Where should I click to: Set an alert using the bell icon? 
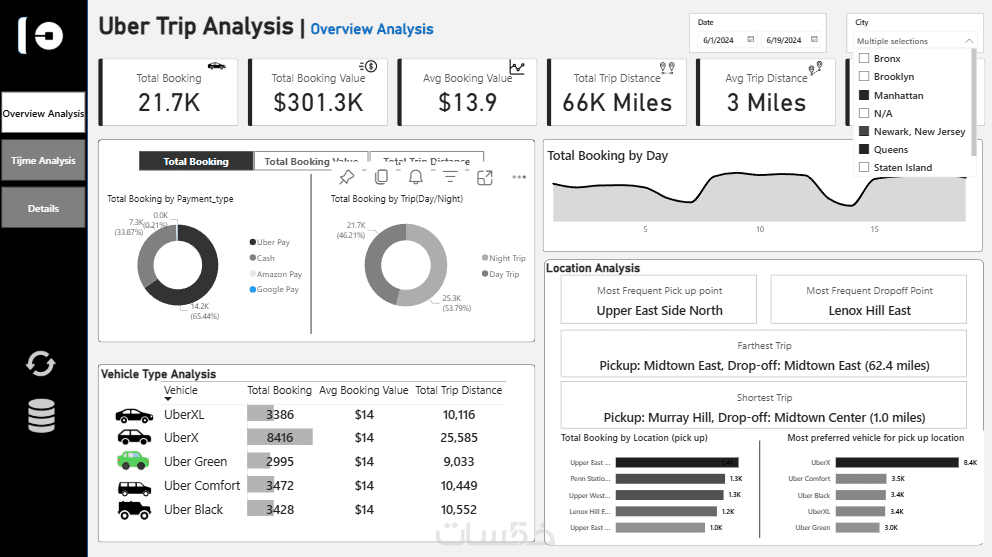pos(416,177)
